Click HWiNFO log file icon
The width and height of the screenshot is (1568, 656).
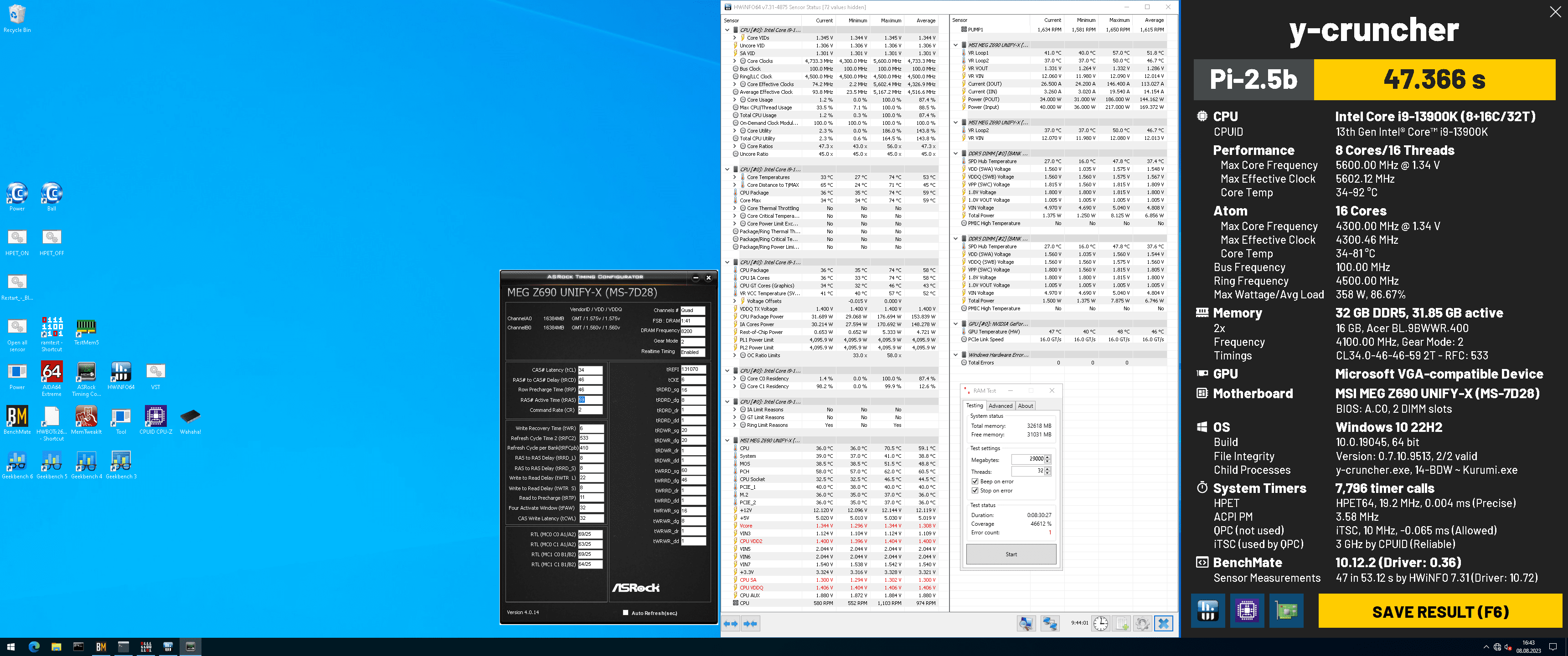coord(1122,623)
